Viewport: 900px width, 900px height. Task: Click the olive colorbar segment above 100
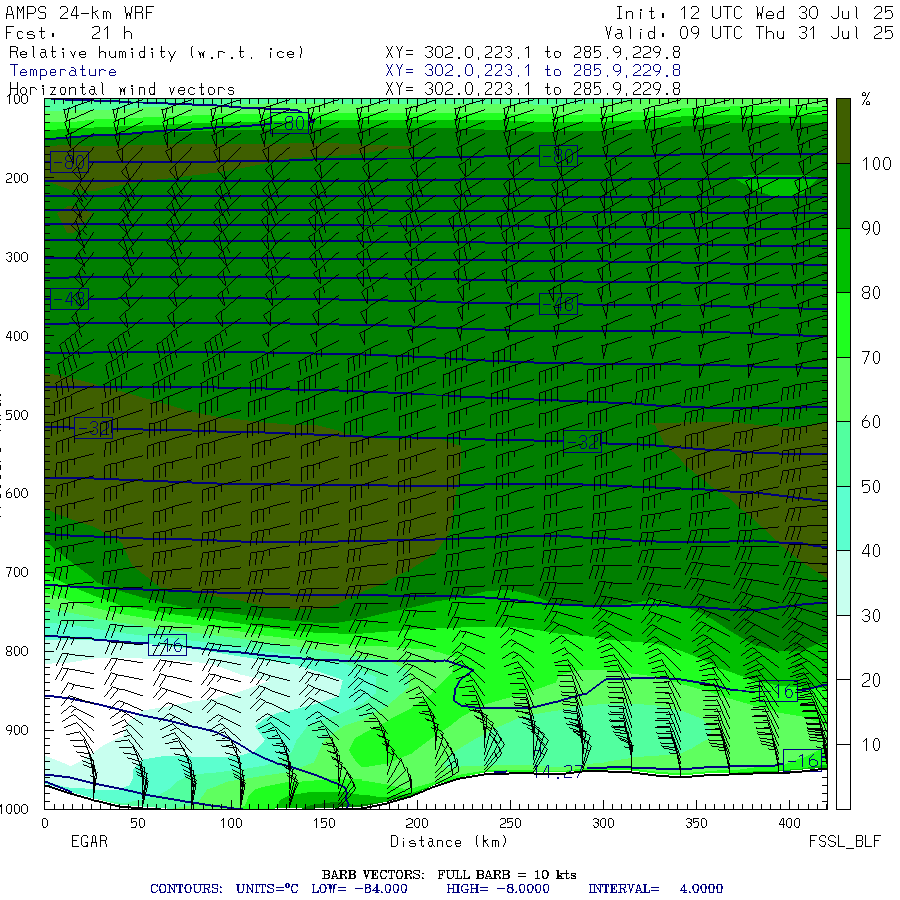843,131
